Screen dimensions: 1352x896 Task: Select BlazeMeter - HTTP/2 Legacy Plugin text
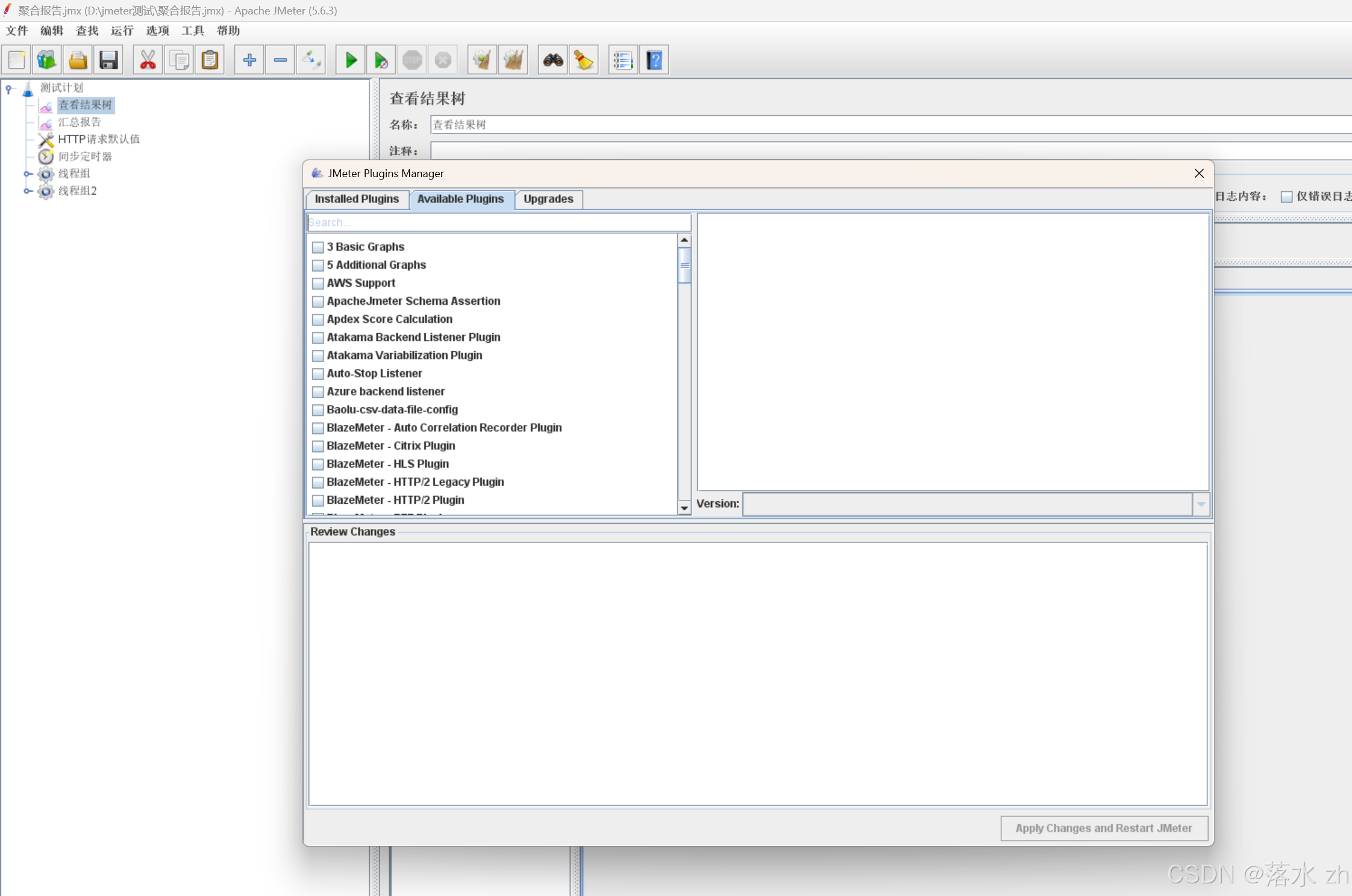coord(415,482)
